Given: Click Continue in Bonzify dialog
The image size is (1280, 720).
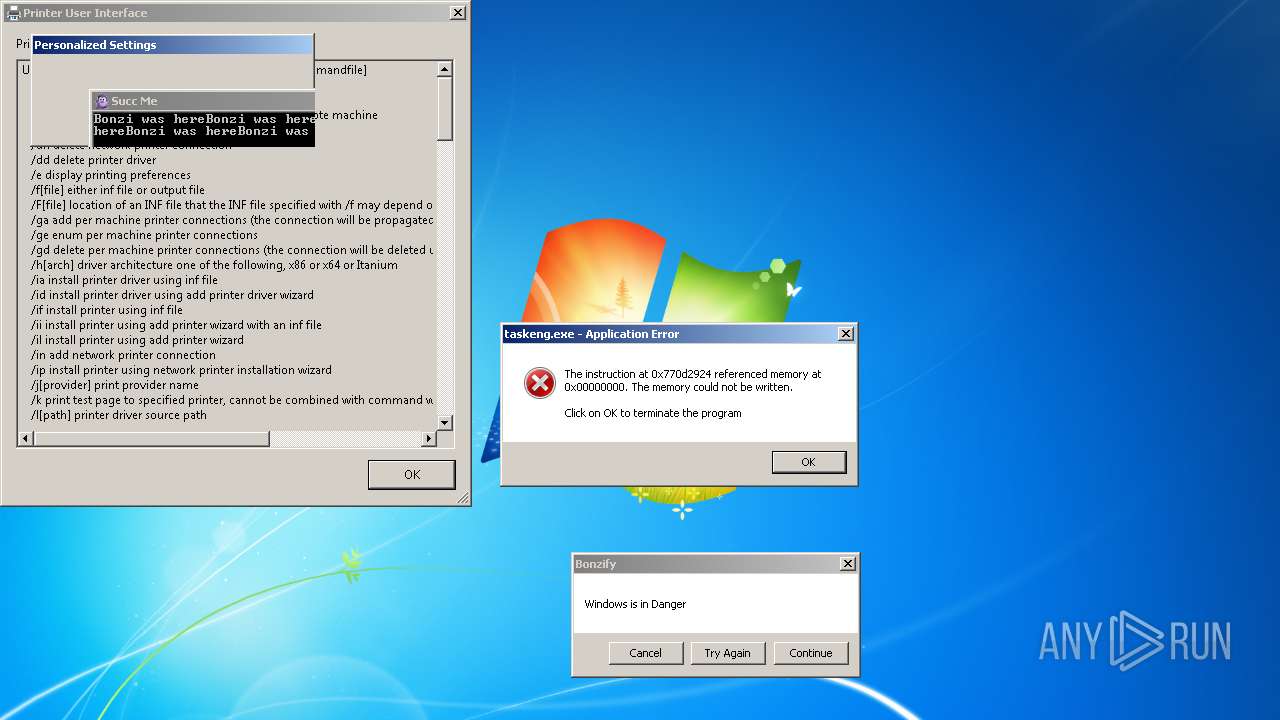Looking at the screenshot, I should pyautogui.click(x=810, y=653).
